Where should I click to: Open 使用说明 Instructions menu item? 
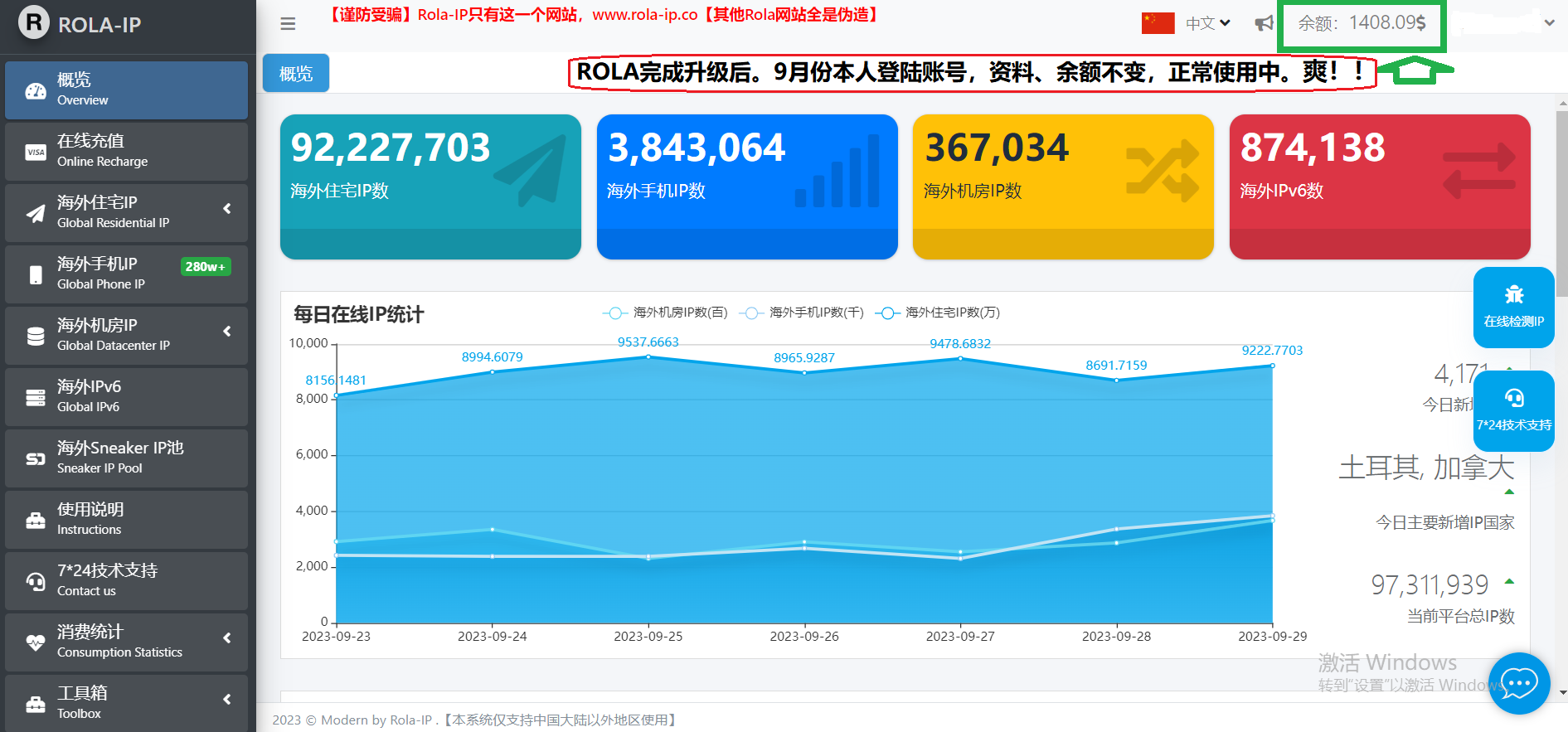pos(126,519)
